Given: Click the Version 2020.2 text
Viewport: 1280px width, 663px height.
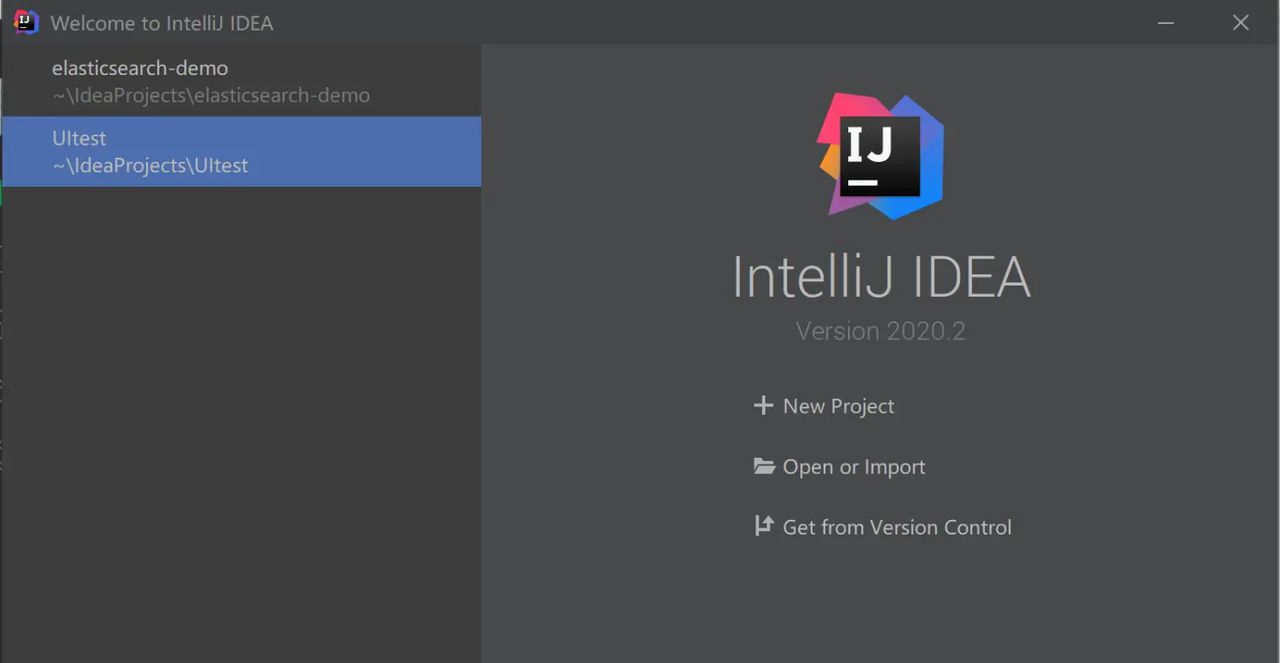Looking at the screenshot, I should pyautogui.click(x=880, y=331).
